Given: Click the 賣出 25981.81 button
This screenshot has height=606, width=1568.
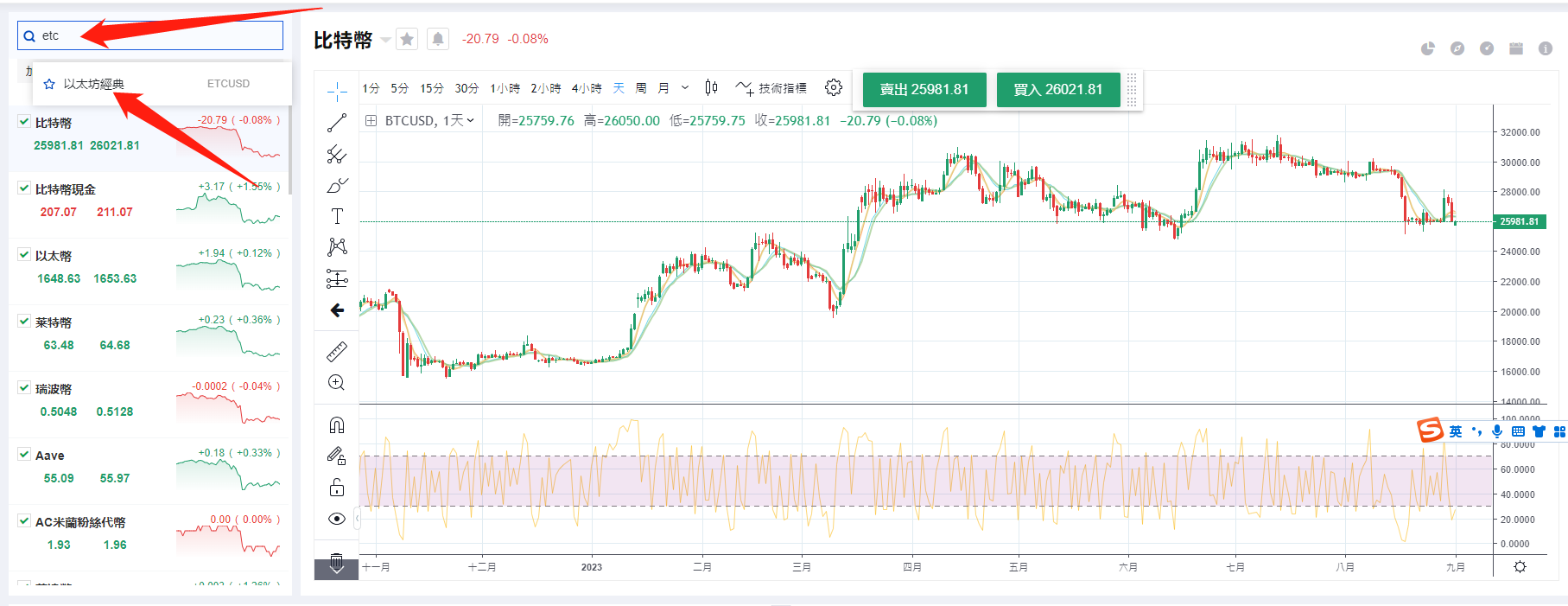Looking at the screenshot, I should click(x=924, y=89).
